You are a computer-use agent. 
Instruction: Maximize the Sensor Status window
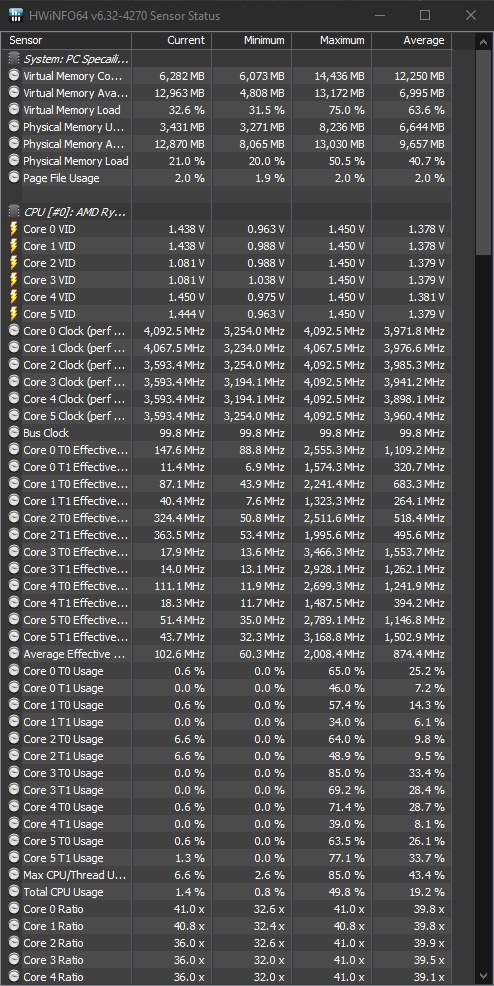click(x=425, y=15)
